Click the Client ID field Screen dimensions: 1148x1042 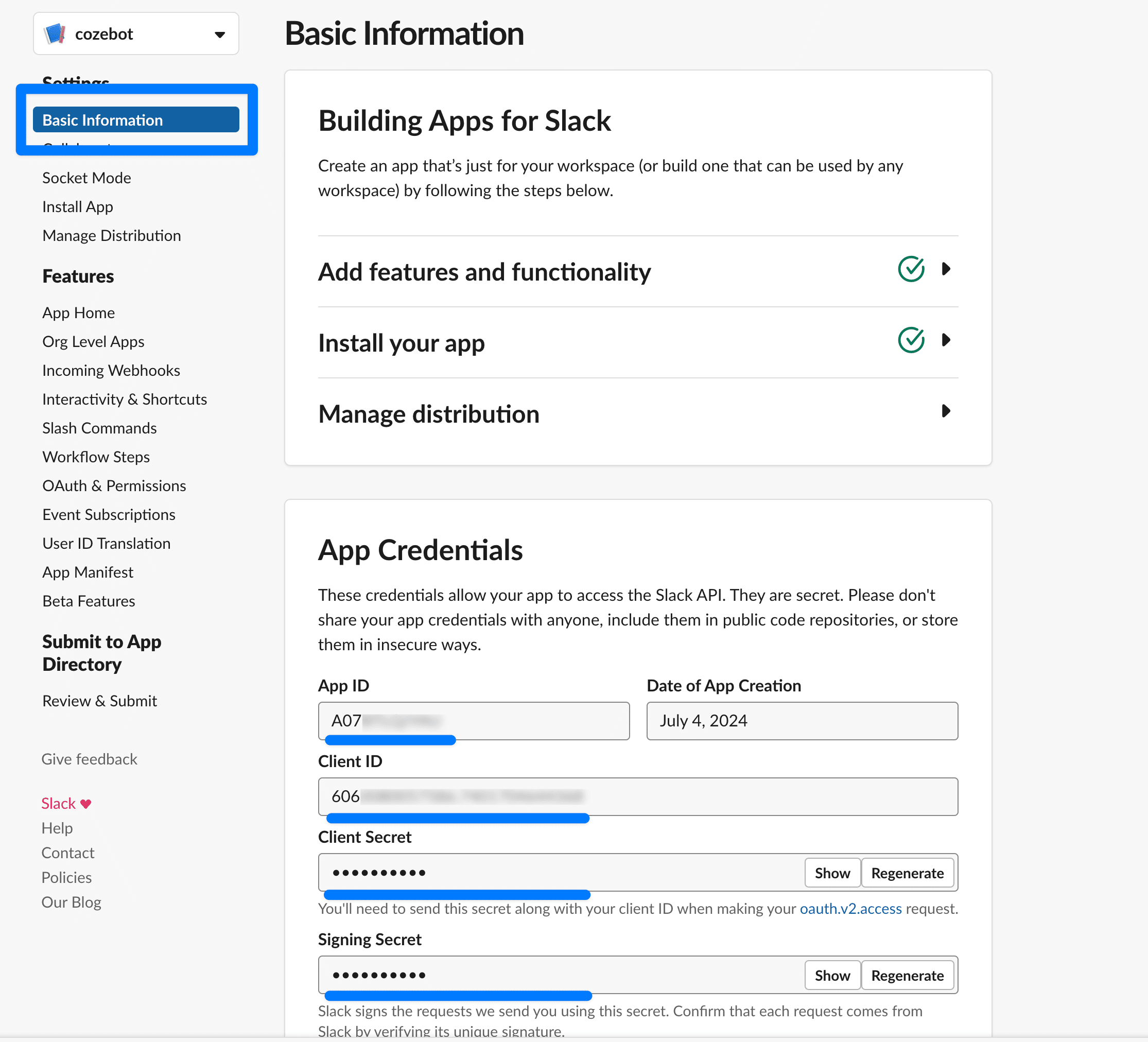(x=637, y=796)
